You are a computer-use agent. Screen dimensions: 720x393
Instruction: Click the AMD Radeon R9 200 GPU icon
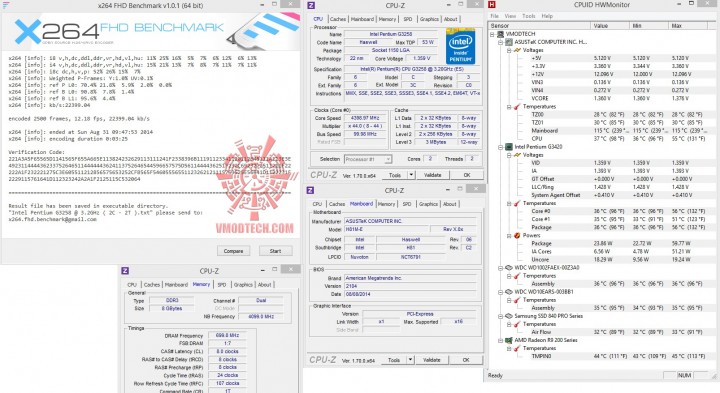click(x=509, y=341)
